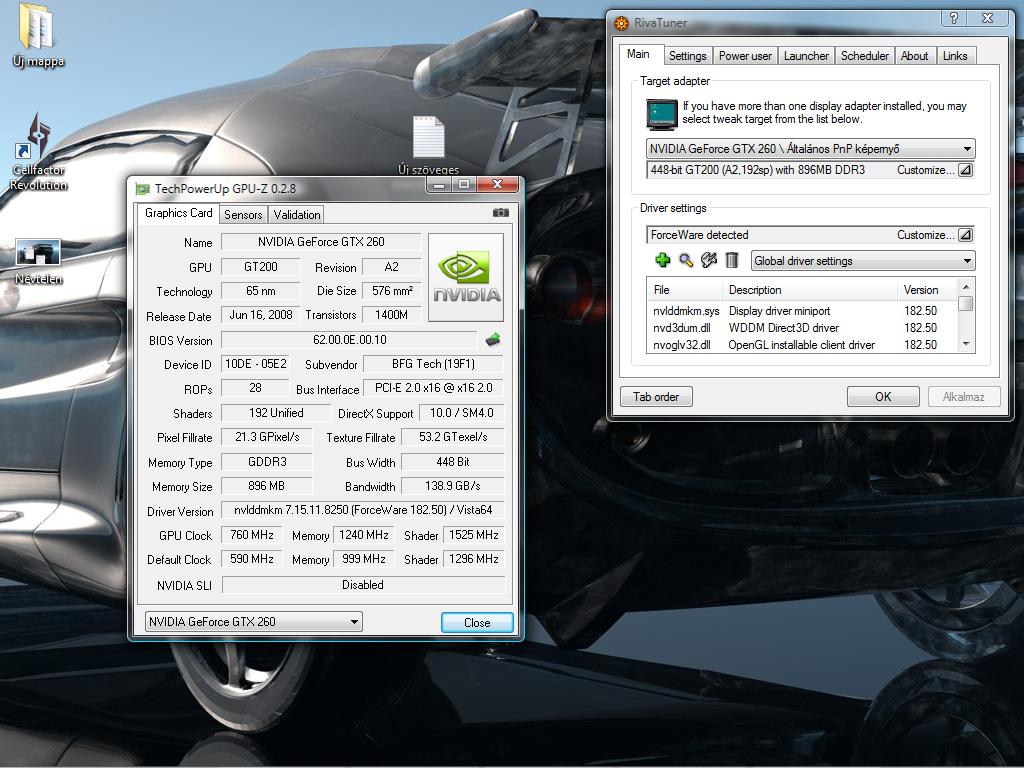
Task: Click the RivaTuner help question mark button
Action: tap(953, 18)
